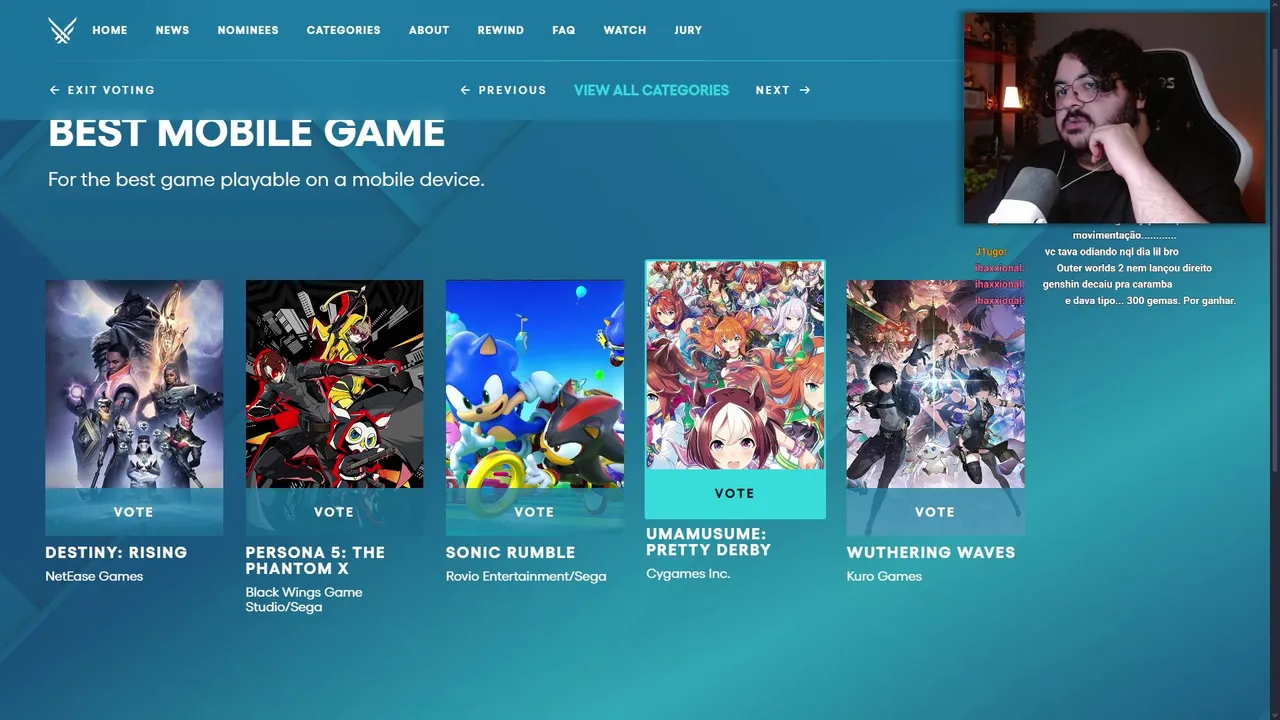Click the PERSONA 5: THE PHANTOM X title
Image resolution: width=1280 pixels, height=720 pixels.
tap(315, 561)
